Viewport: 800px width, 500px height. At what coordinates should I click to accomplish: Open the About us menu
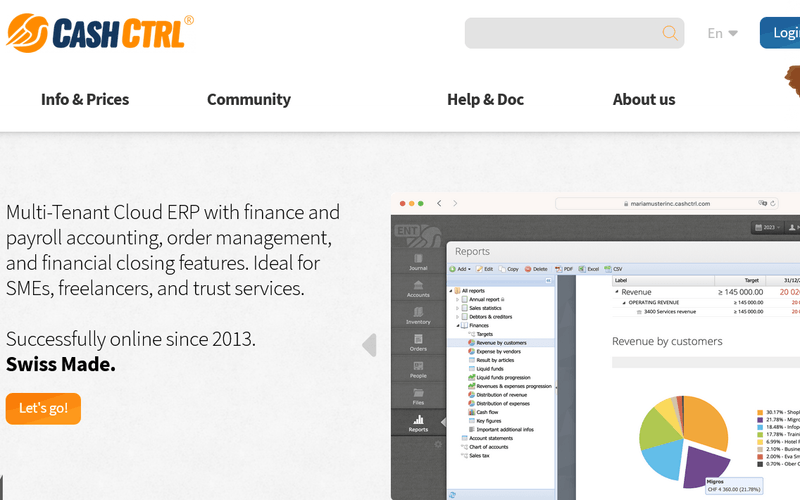[643, 99]
